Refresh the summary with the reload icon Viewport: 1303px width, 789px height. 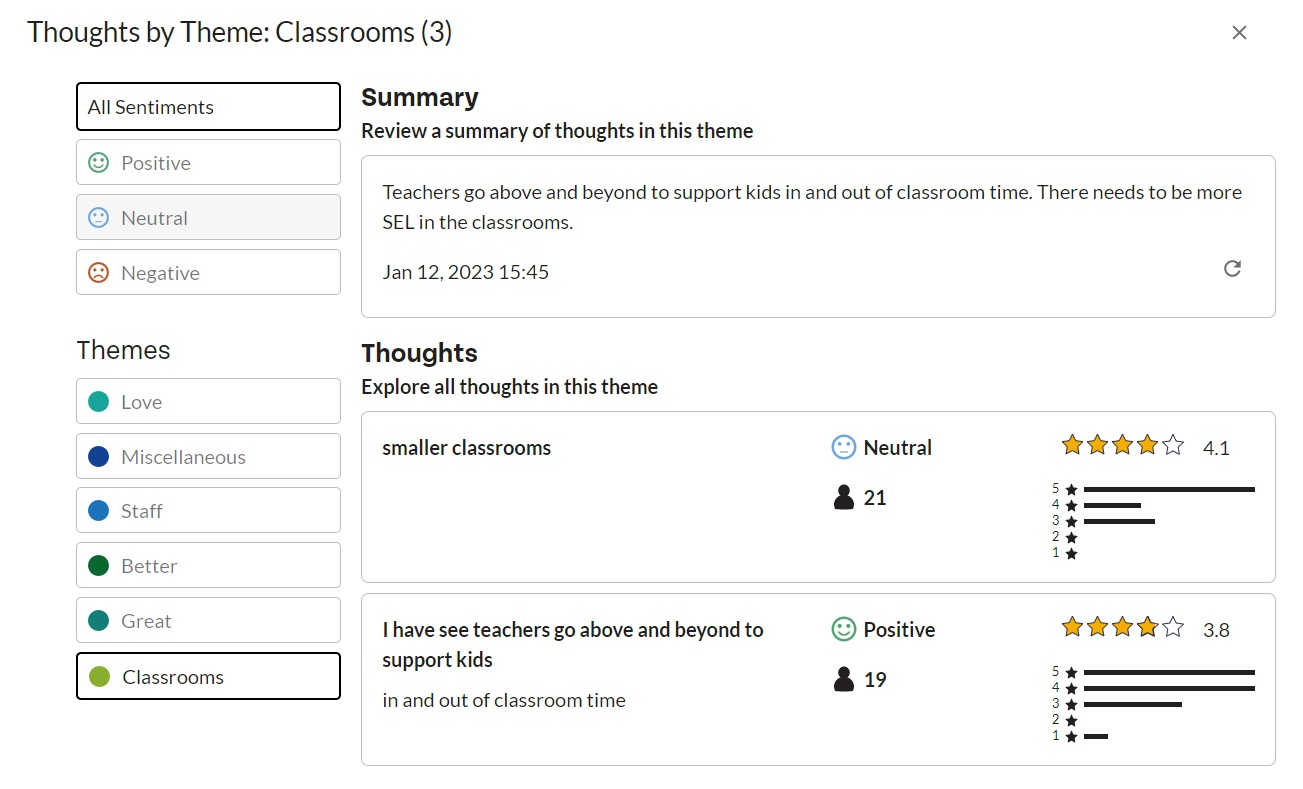[x=1232, y=269]
